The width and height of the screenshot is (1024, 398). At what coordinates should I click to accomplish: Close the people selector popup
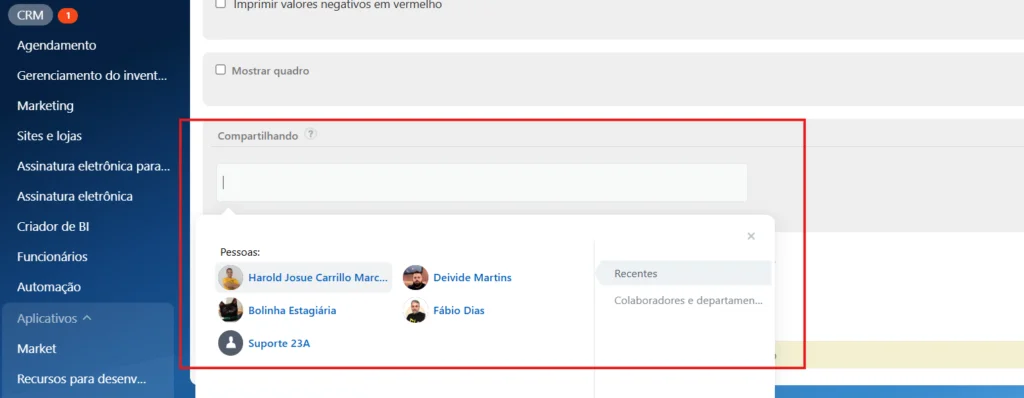(751, 236)
